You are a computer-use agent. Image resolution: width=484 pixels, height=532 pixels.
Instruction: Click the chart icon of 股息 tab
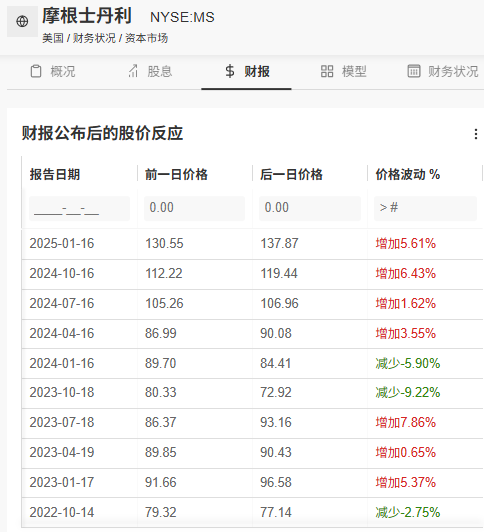click(x=133, y=71)
